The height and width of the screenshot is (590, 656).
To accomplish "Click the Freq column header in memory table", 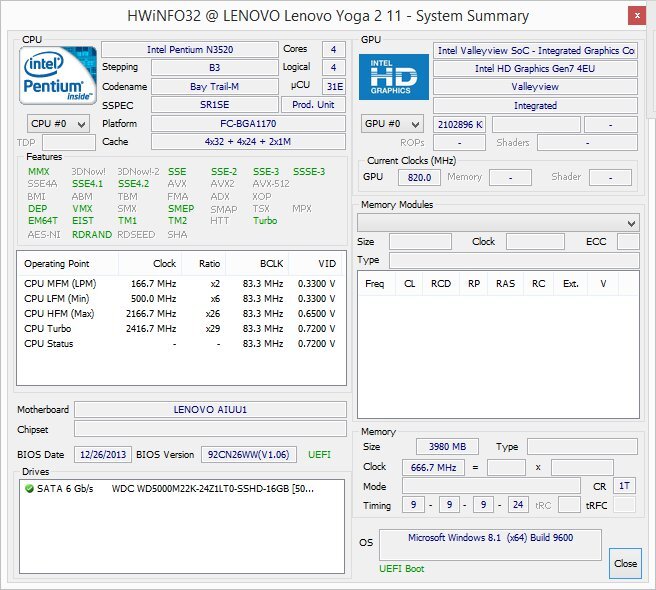I will (x=377, y=284).
